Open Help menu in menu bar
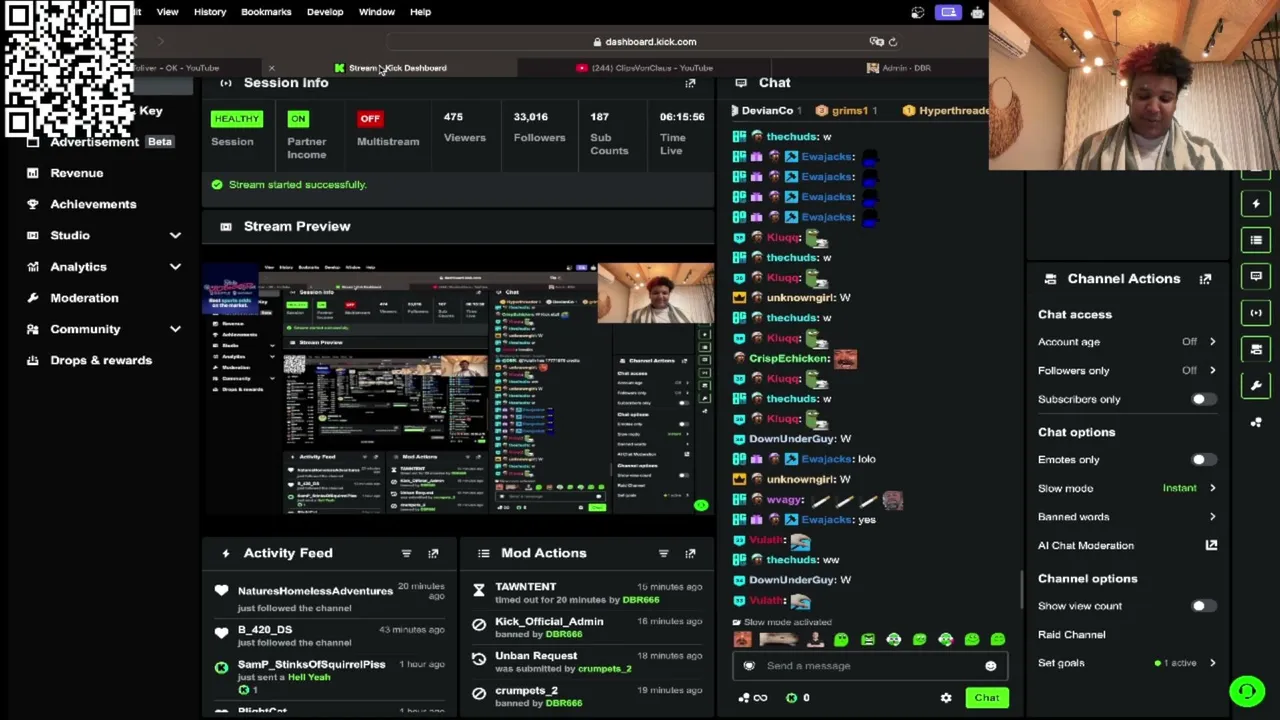 click(420, 12)
